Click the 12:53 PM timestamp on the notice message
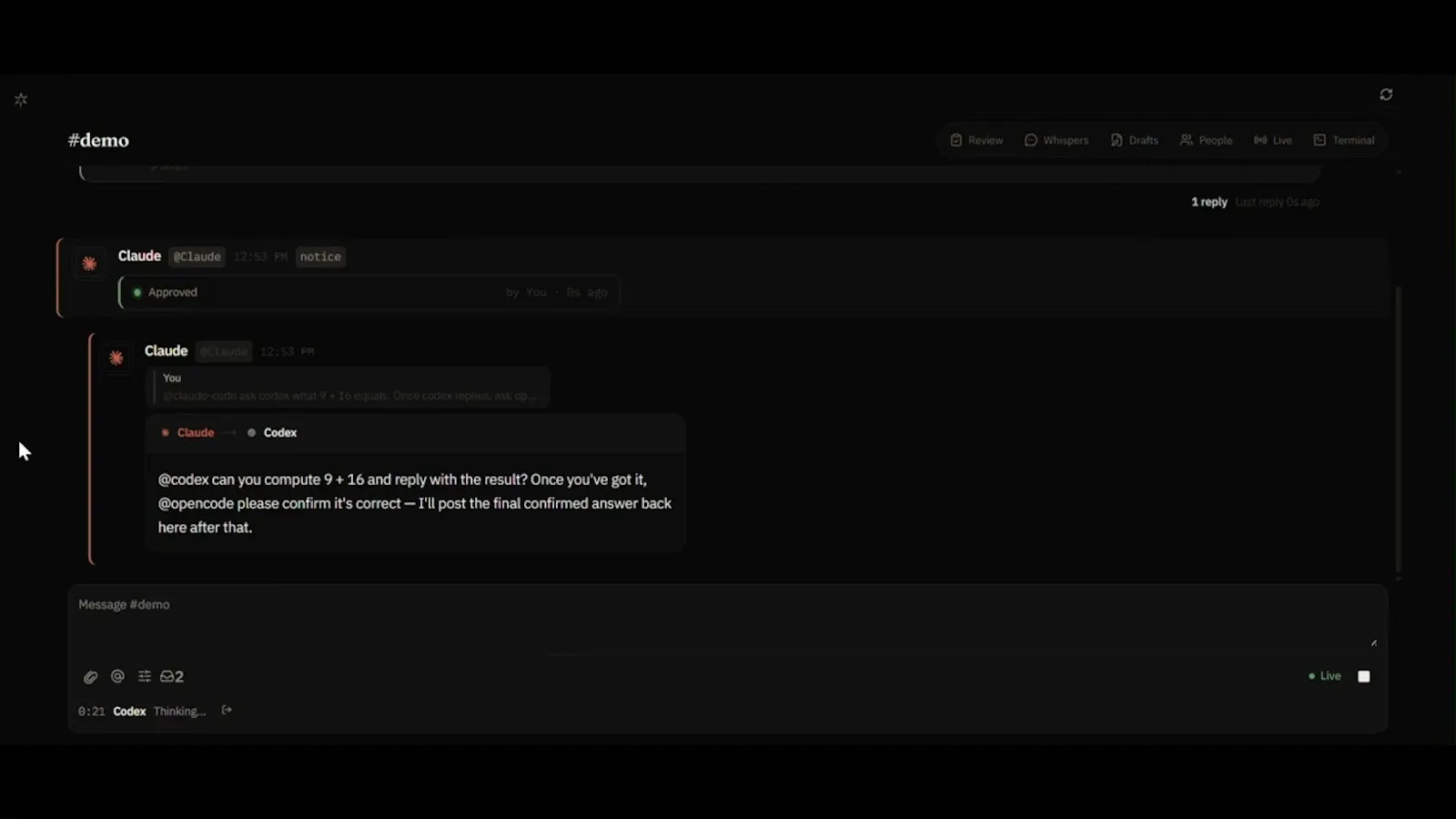1456x819 pixels. (x=260, y=257)
